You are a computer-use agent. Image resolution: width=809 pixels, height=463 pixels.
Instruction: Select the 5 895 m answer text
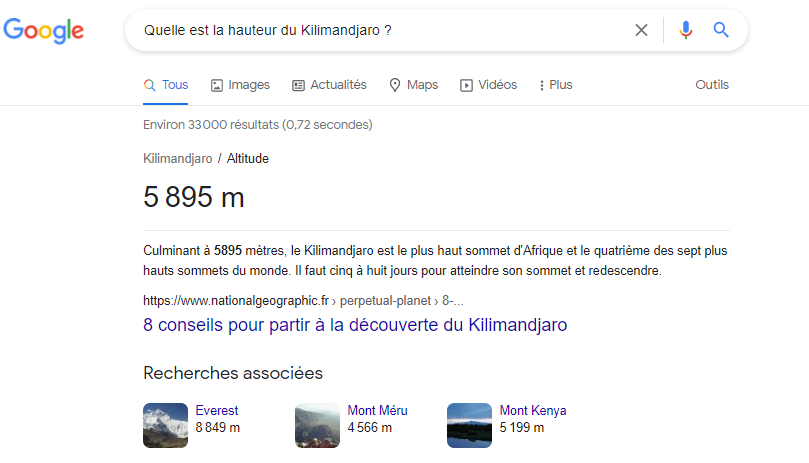pyautogui.click(x=193, y=197)
